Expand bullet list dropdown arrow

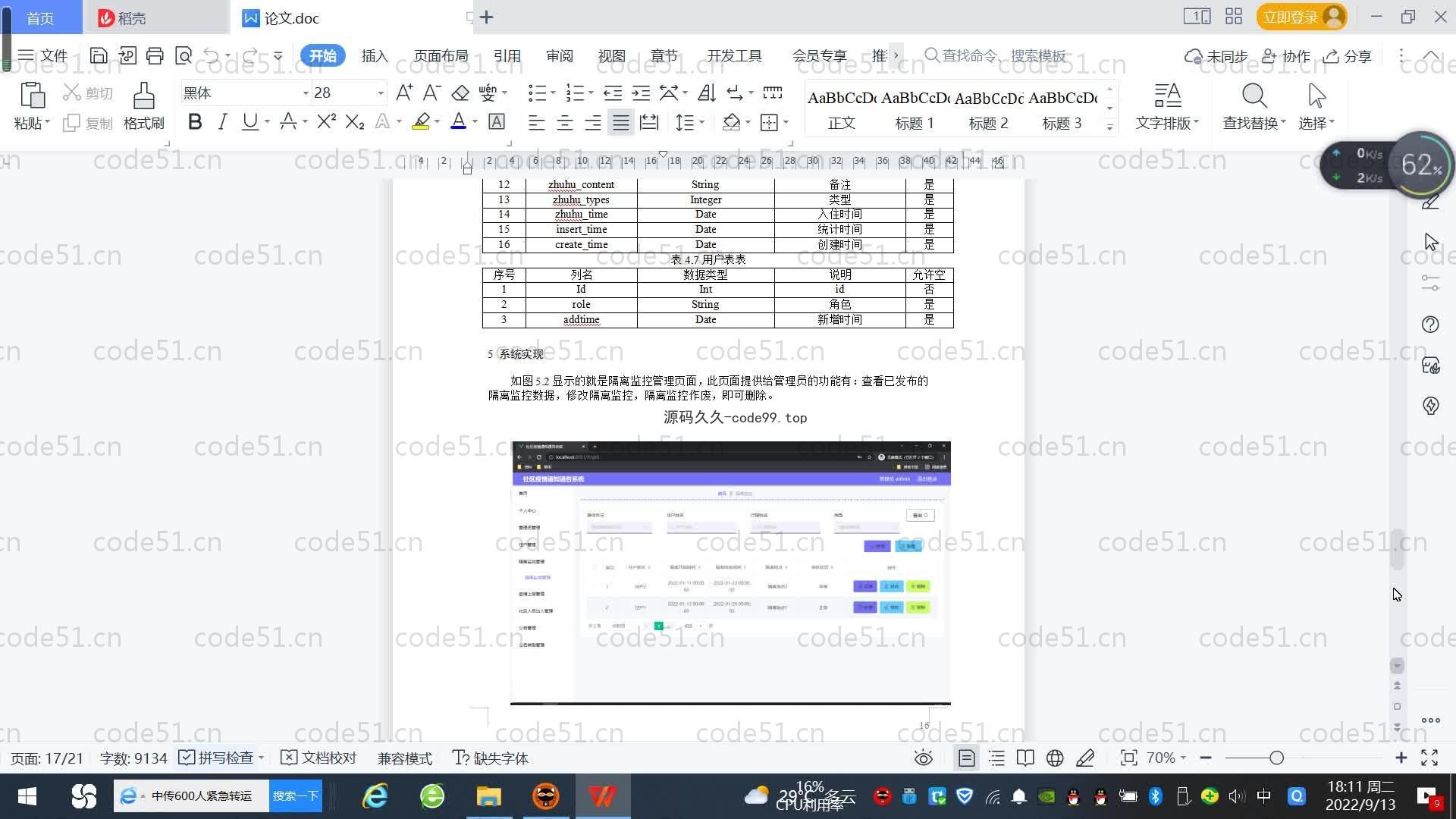553,93
